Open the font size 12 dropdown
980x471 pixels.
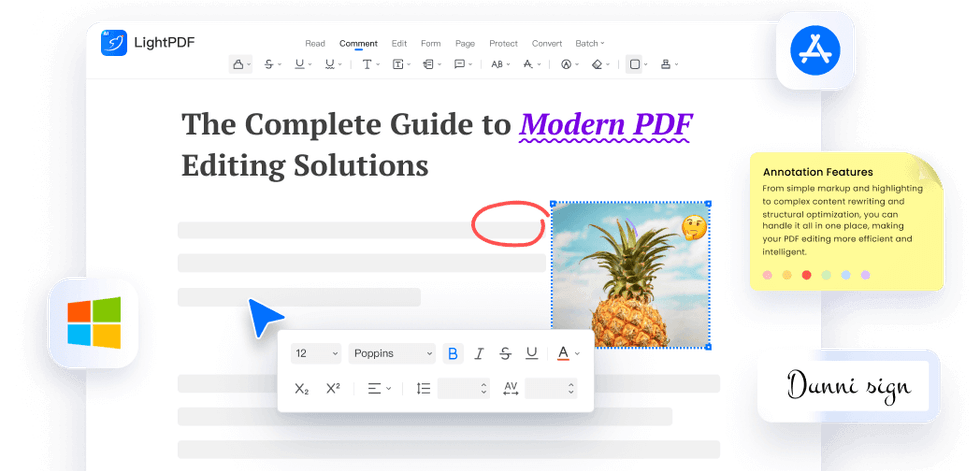pos(316,354)
